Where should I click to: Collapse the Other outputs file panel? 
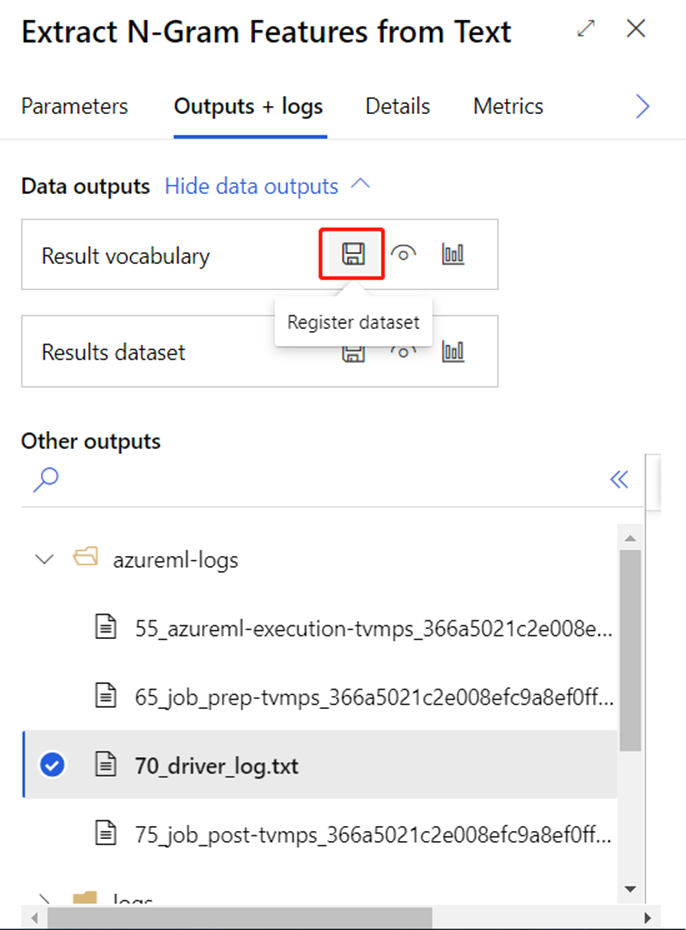tap(619, 479)
